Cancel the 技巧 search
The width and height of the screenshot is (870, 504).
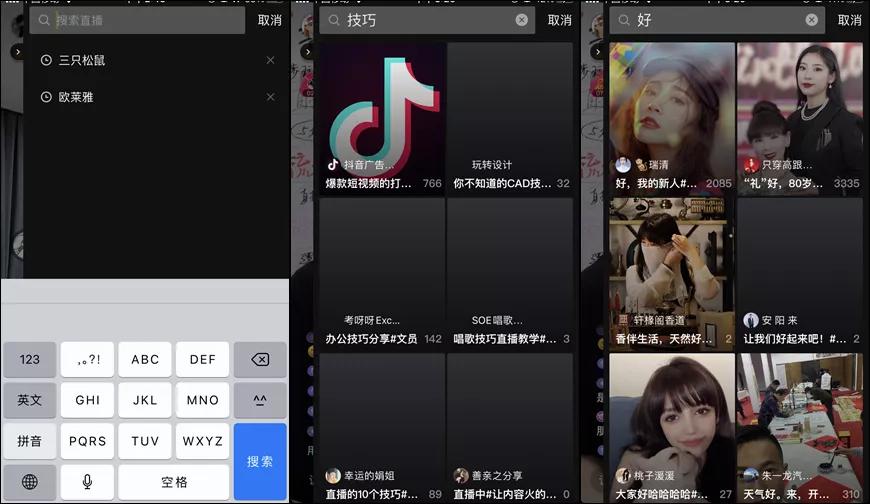coord(559,21)
